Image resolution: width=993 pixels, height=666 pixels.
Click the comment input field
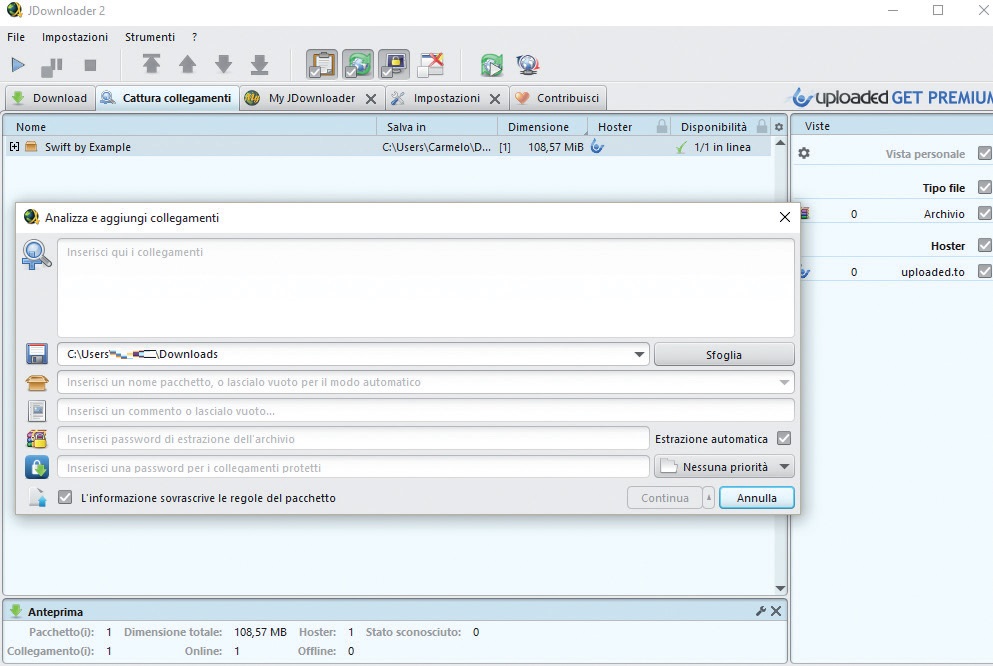426,411
